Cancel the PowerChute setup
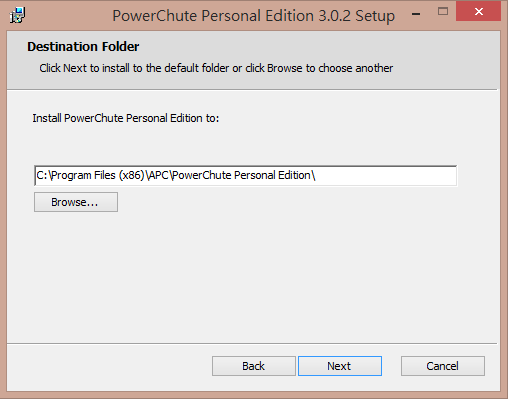Viewport: 508px width, 399px height. [x=443, y=366]
